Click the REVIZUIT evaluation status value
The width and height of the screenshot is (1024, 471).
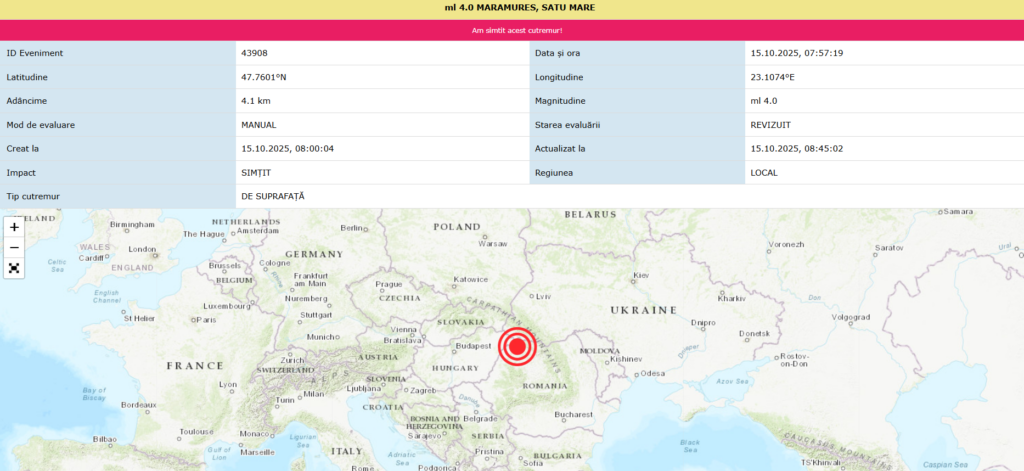(x=773, y=125)
